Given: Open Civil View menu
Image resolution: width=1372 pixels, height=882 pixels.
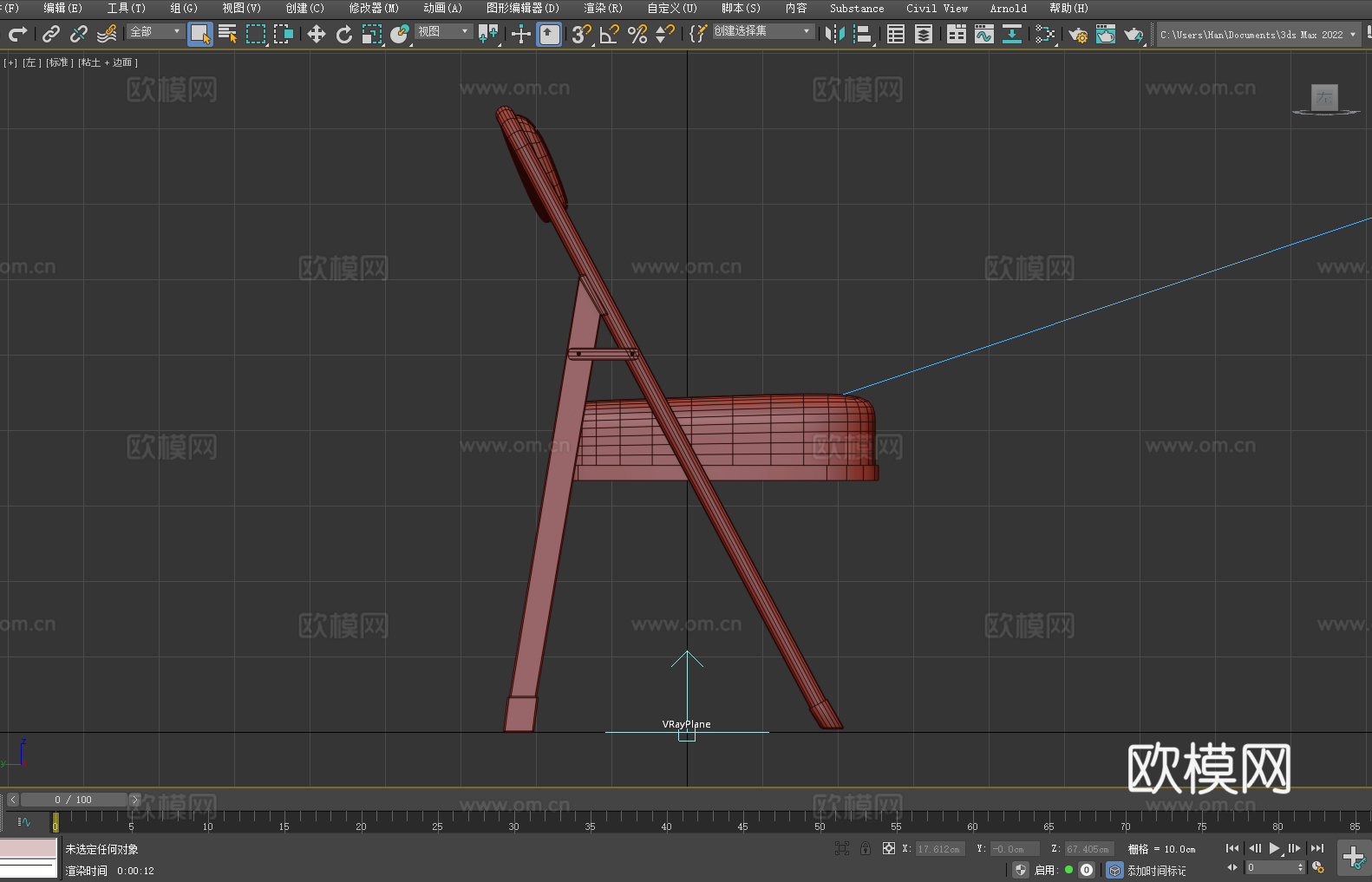Looking at the screenshot, I should [x=937, y=8].
